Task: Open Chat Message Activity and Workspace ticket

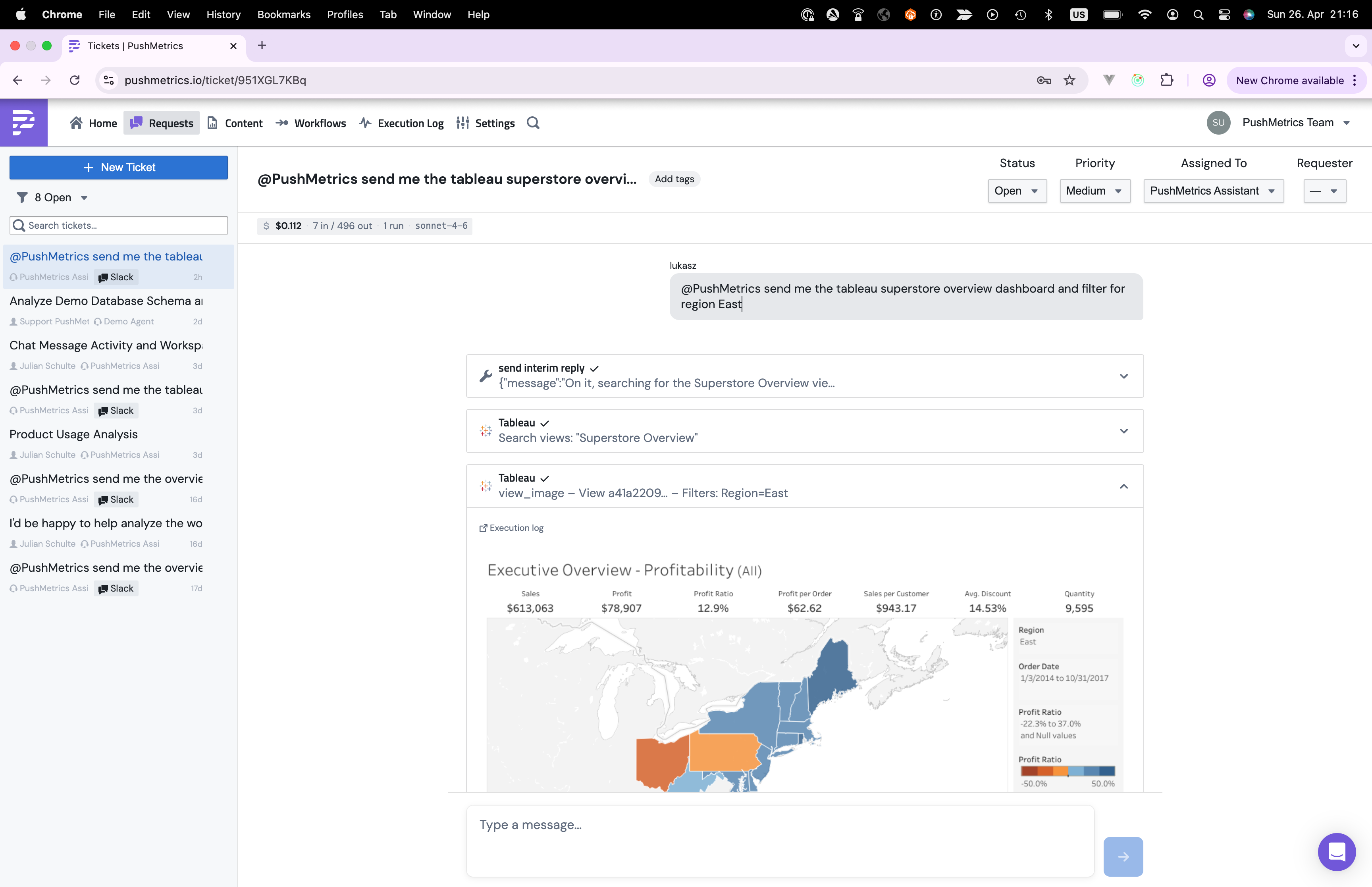Action: [119, 355]
